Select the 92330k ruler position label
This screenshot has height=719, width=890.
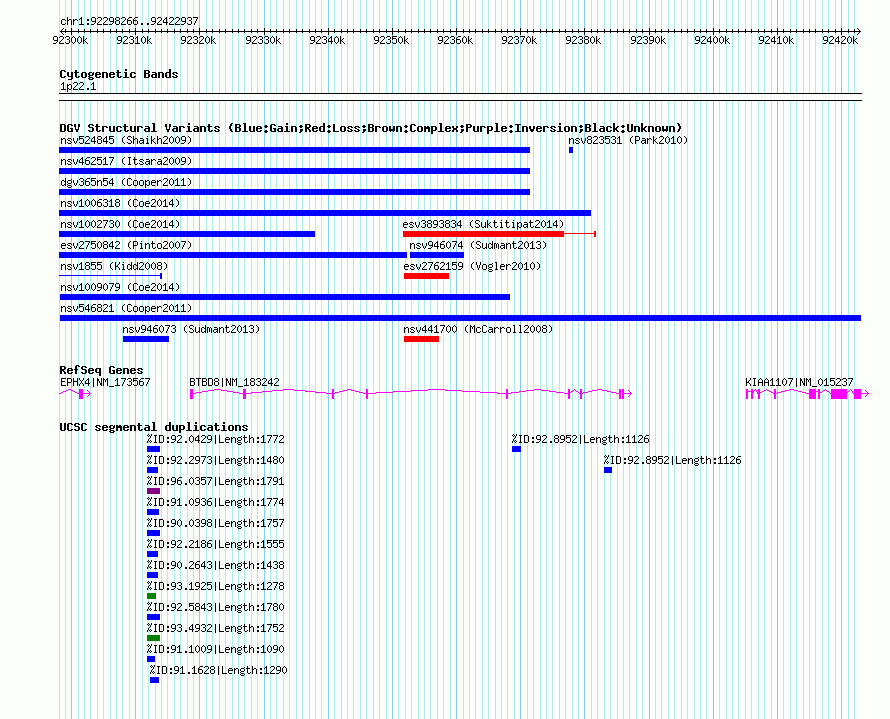263,40
